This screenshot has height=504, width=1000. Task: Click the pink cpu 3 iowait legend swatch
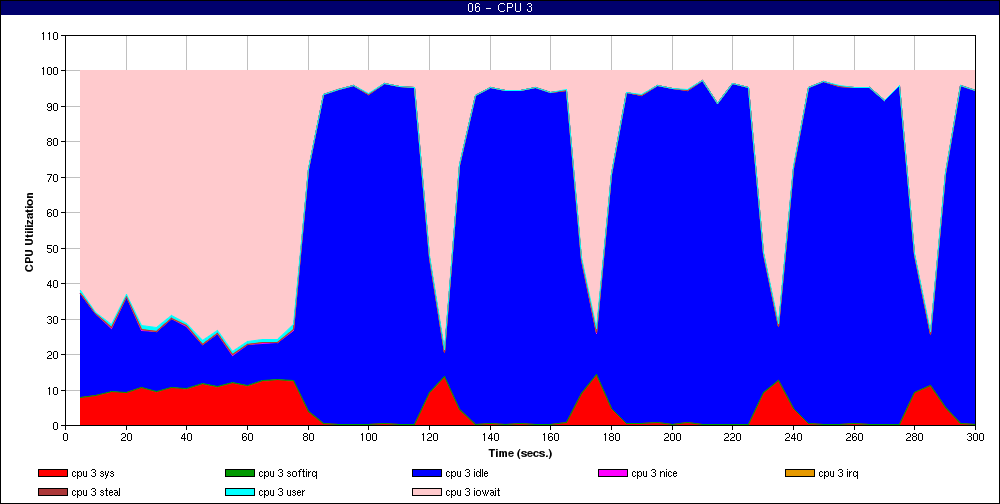[x=427, y=492]
